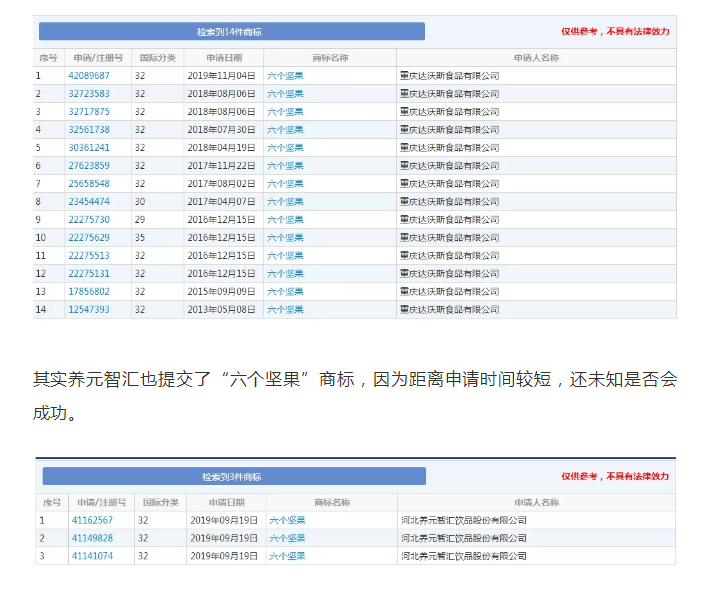Click 序号 column header in bottom table
Screen dimensions: 720x589
[52, 503]
